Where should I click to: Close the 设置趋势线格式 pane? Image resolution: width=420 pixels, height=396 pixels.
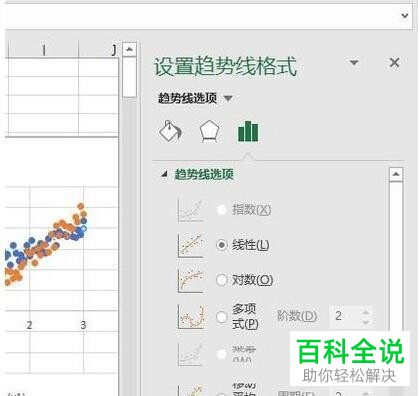pyautogui.click(x=395, y=62)
